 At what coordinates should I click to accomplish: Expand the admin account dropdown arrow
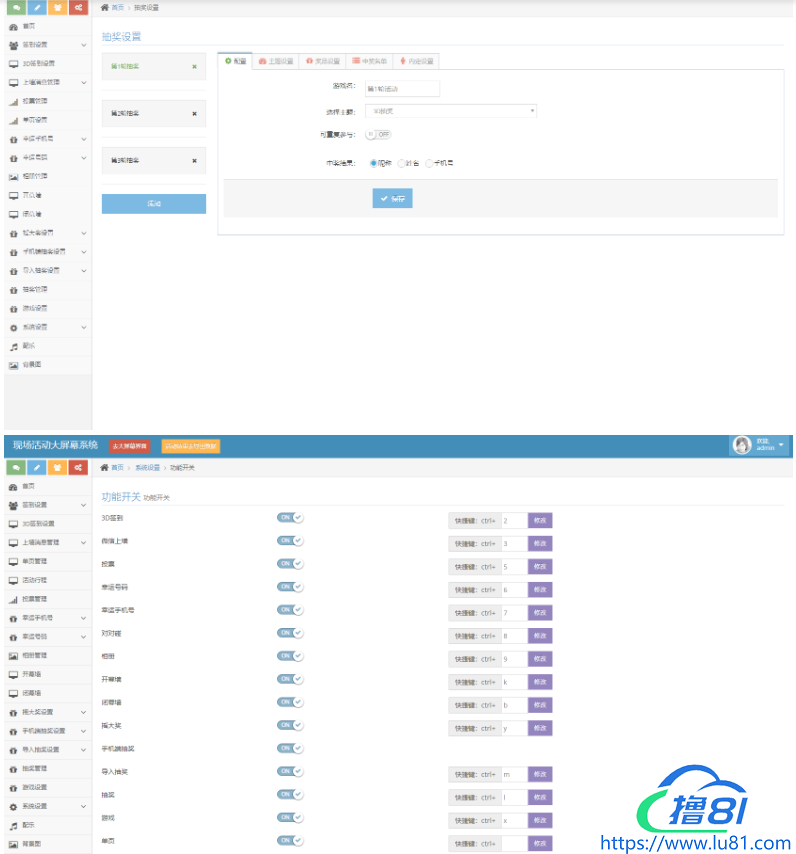click(x=781, y=445)
